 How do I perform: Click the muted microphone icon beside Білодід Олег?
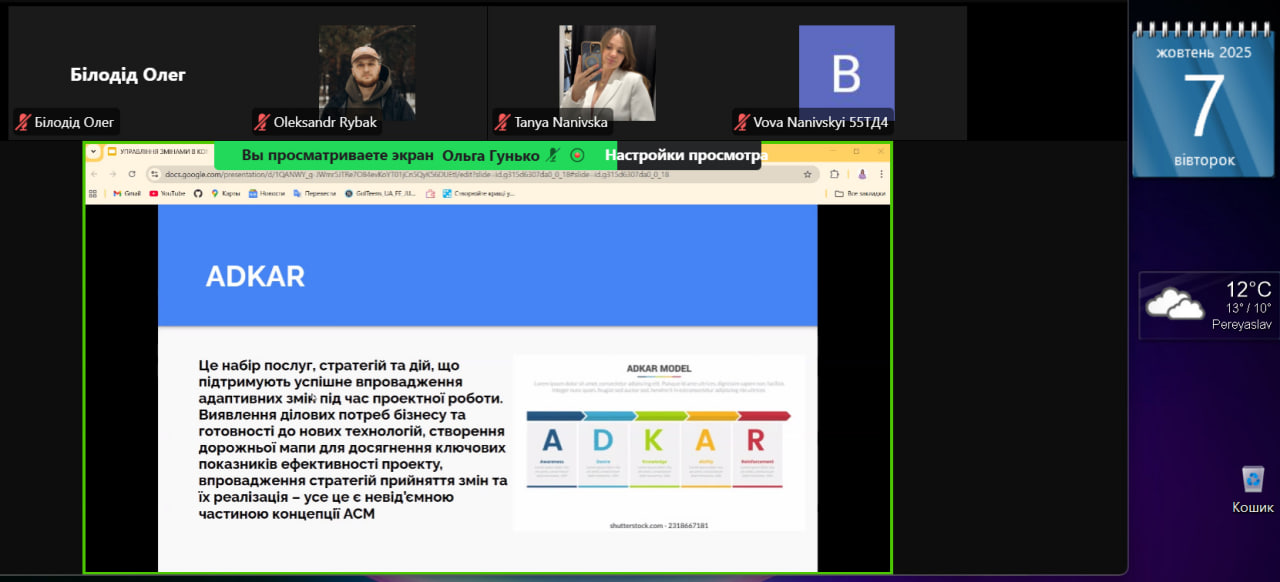click(22, 122)
